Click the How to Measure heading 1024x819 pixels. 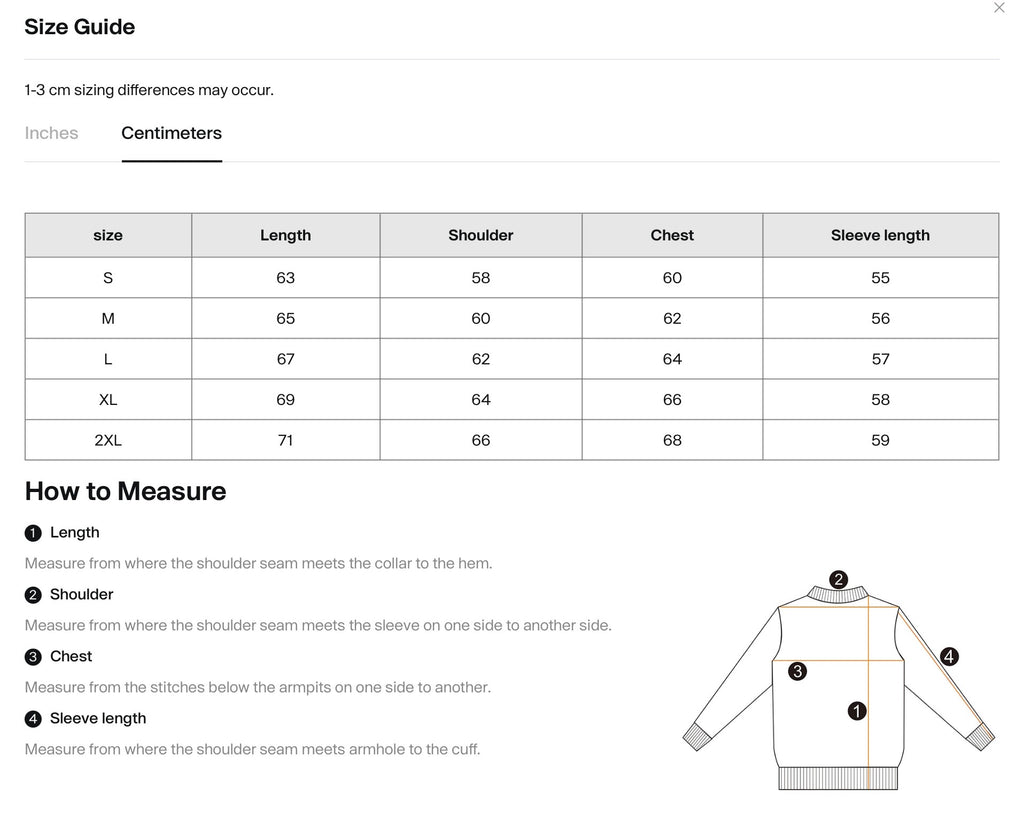(x=125, y=491)
